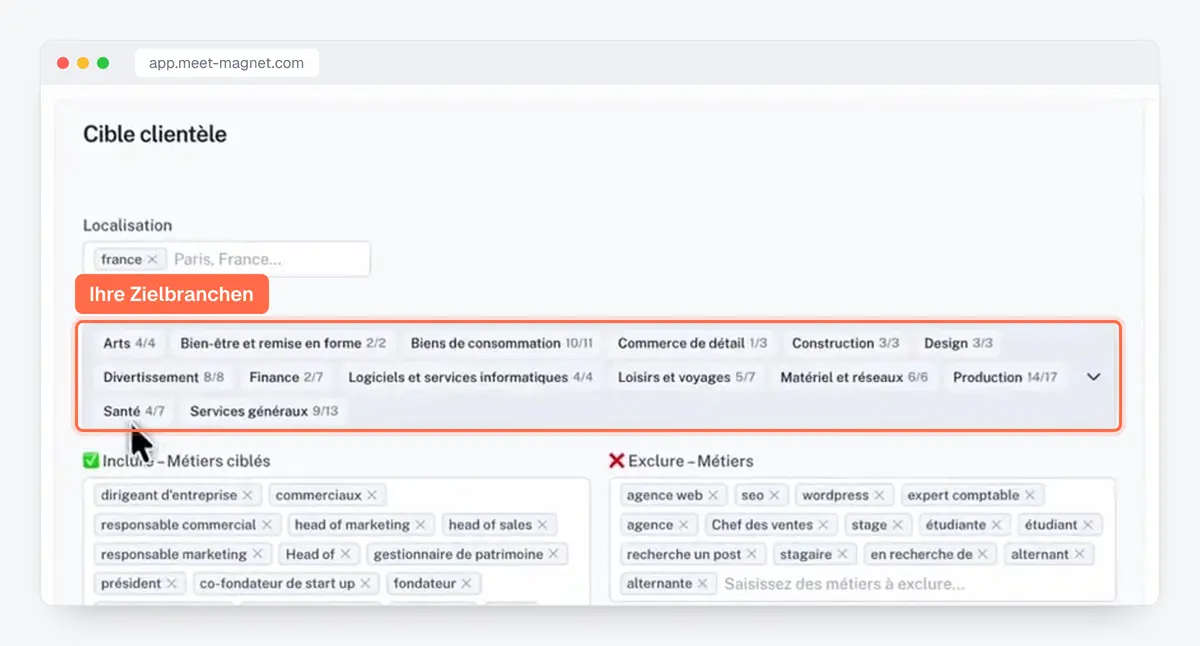The image size is (1200, 646).
Task: Open the 'Design 3/3' industry group
Action: tap(958, 343)
